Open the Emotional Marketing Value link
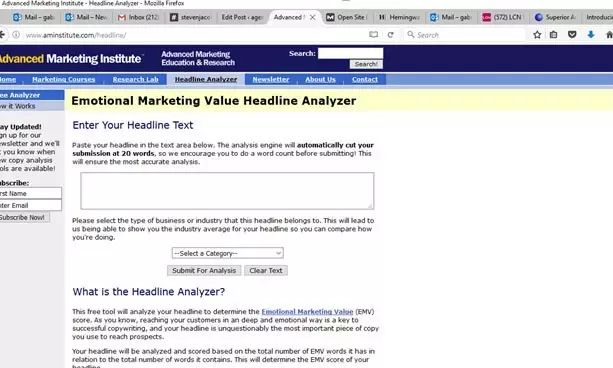Screen dimensions: 613x368 click(x=307, y=312)
